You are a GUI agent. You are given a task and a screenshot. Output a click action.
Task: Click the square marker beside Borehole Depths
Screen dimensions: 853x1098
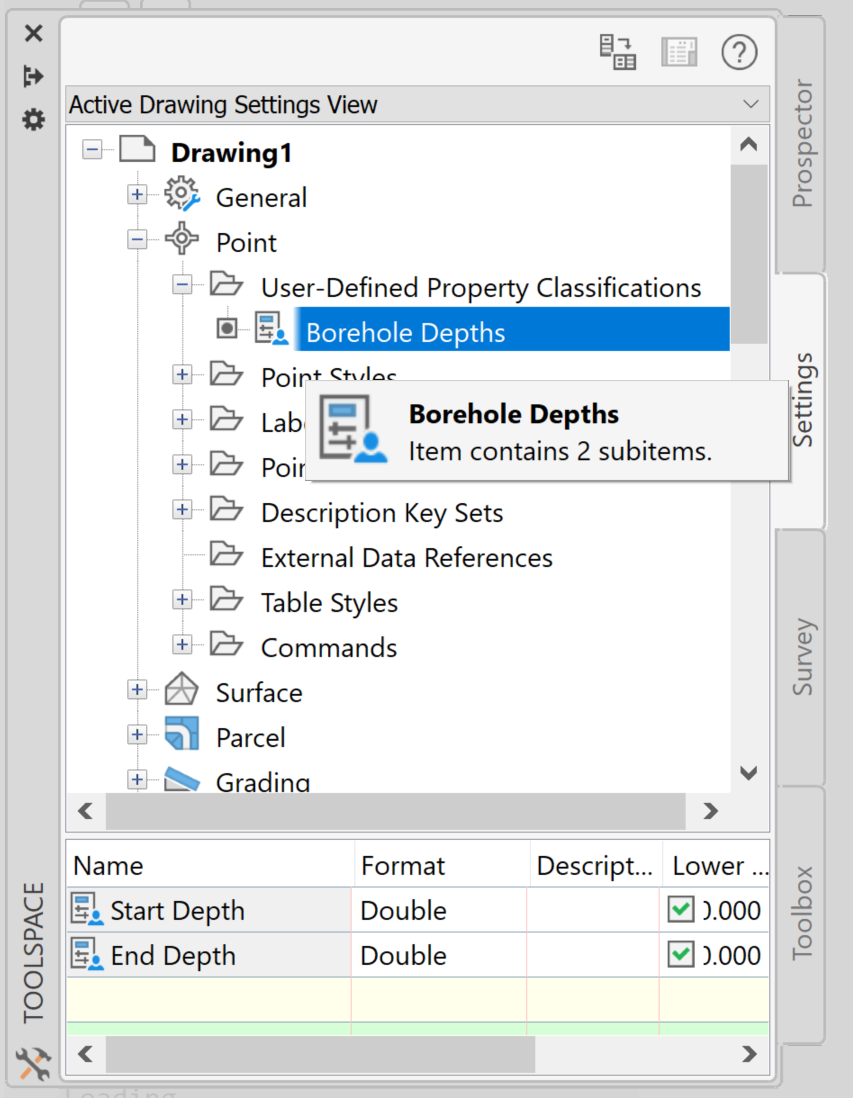[227, 328]
